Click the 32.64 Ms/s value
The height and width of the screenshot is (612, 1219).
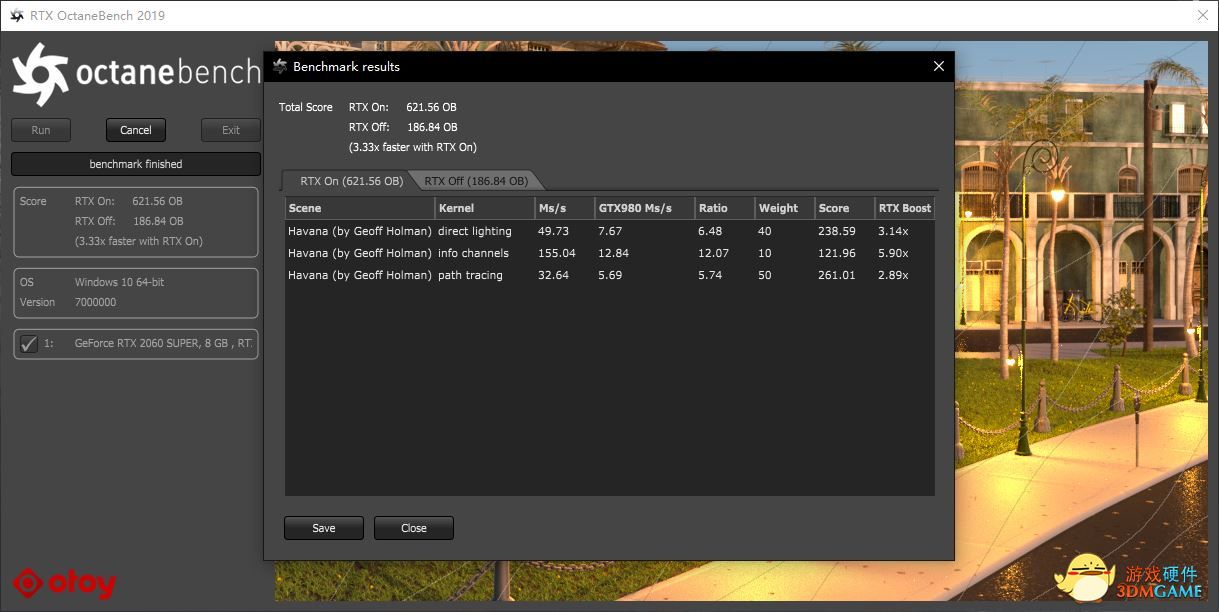554,275
